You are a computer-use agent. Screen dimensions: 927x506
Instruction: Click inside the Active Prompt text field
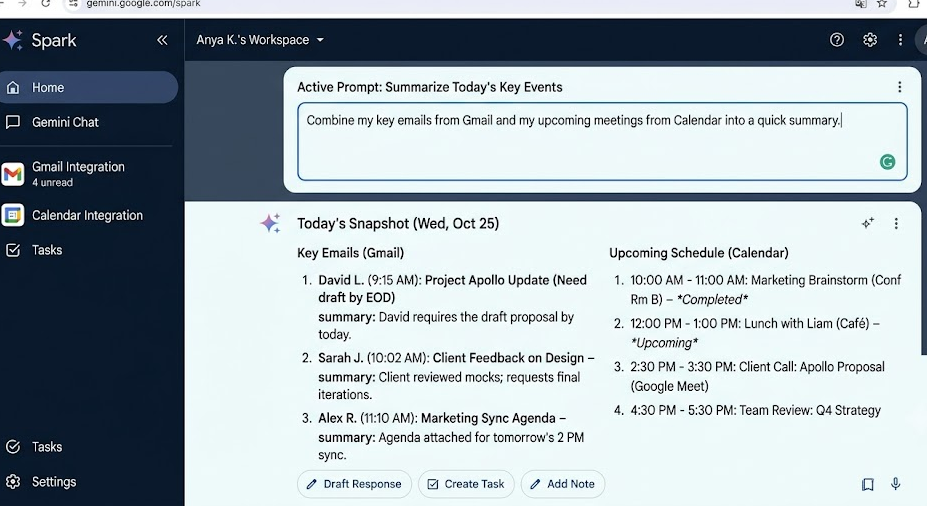click(x=602, y=141)
